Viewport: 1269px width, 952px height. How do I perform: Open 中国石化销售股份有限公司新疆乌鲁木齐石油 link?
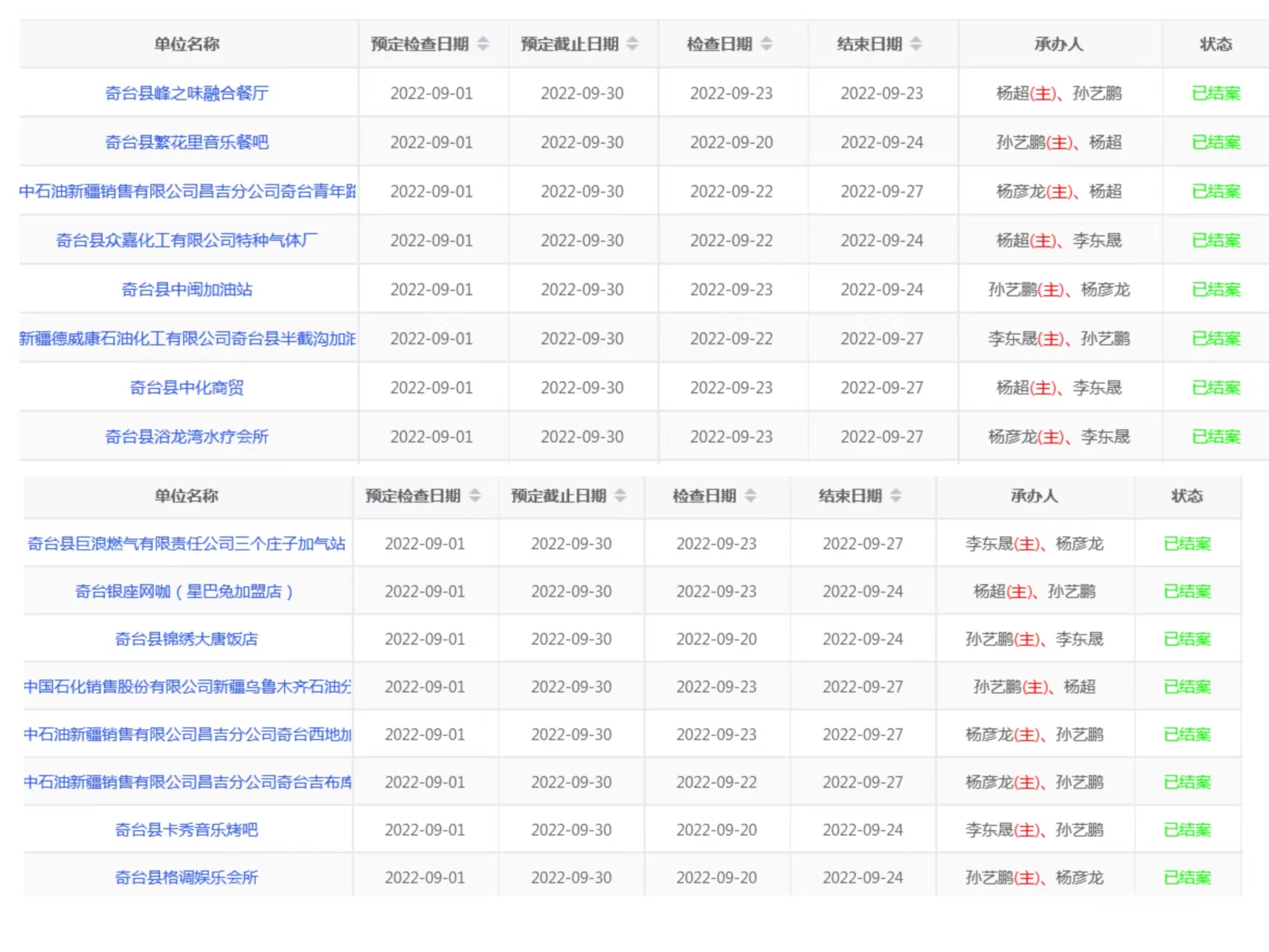pyautogui.click(x=187, y=686)
